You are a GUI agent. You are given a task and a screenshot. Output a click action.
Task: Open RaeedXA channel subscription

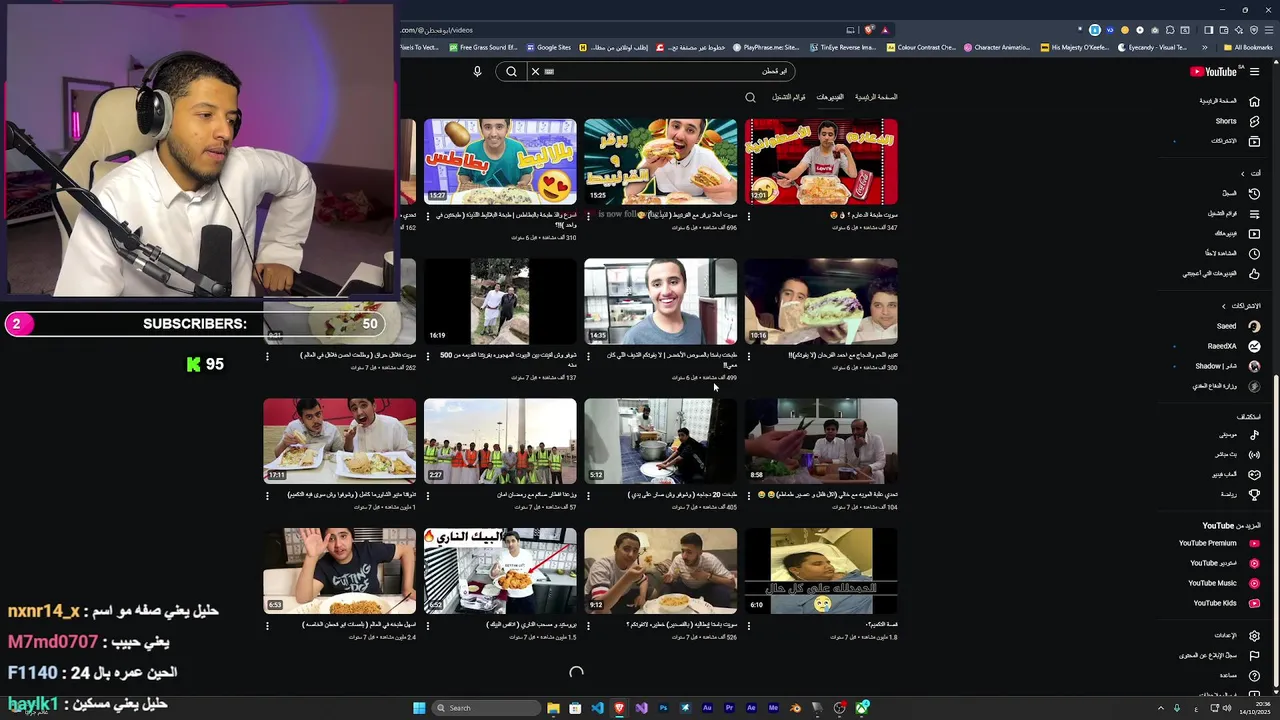[1233, 346]
